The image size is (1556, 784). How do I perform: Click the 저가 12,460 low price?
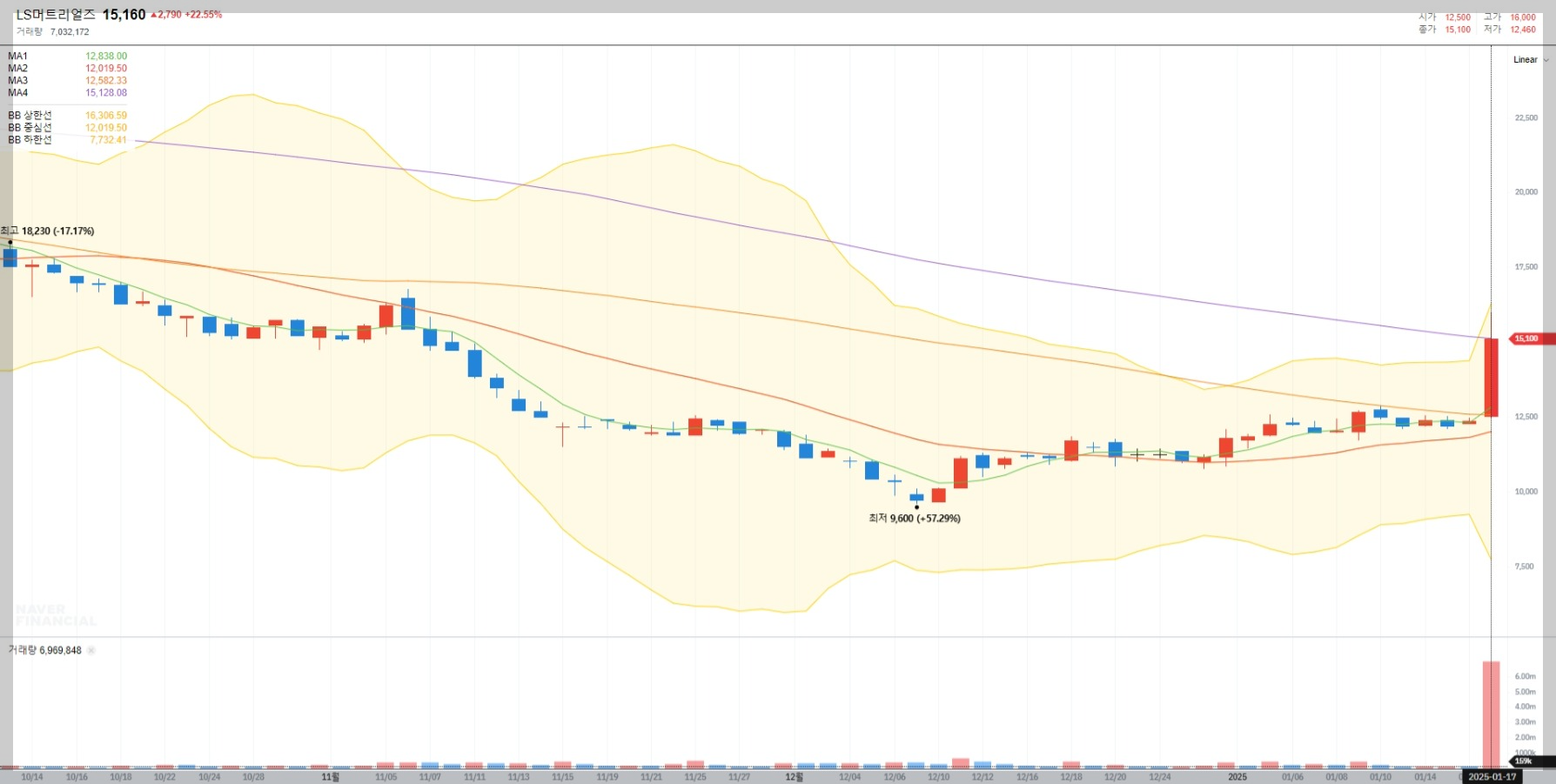point(1510,30)
